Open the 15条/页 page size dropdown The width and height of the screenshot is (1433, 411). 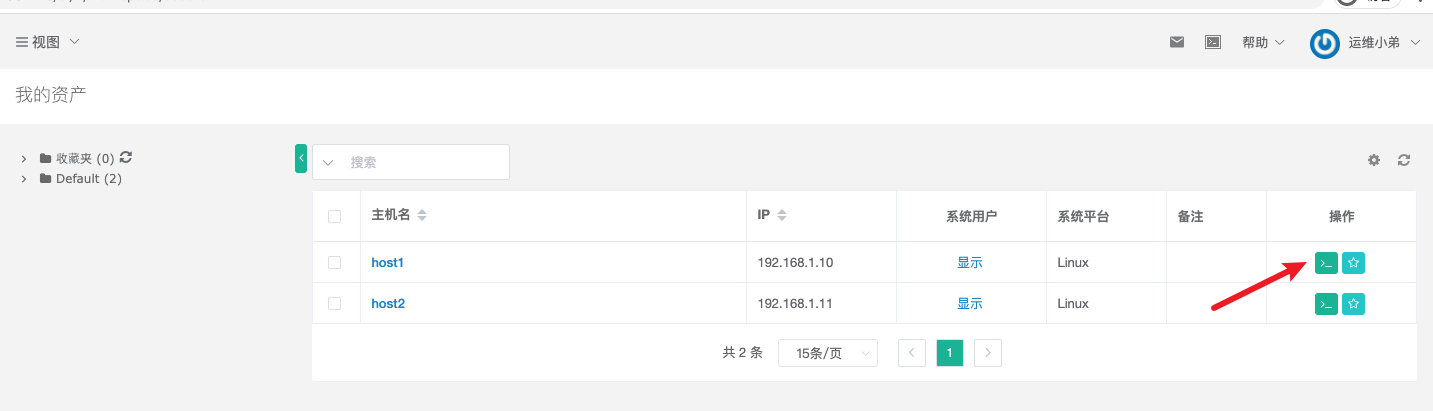pyautogui.click(x=827, y=353)
